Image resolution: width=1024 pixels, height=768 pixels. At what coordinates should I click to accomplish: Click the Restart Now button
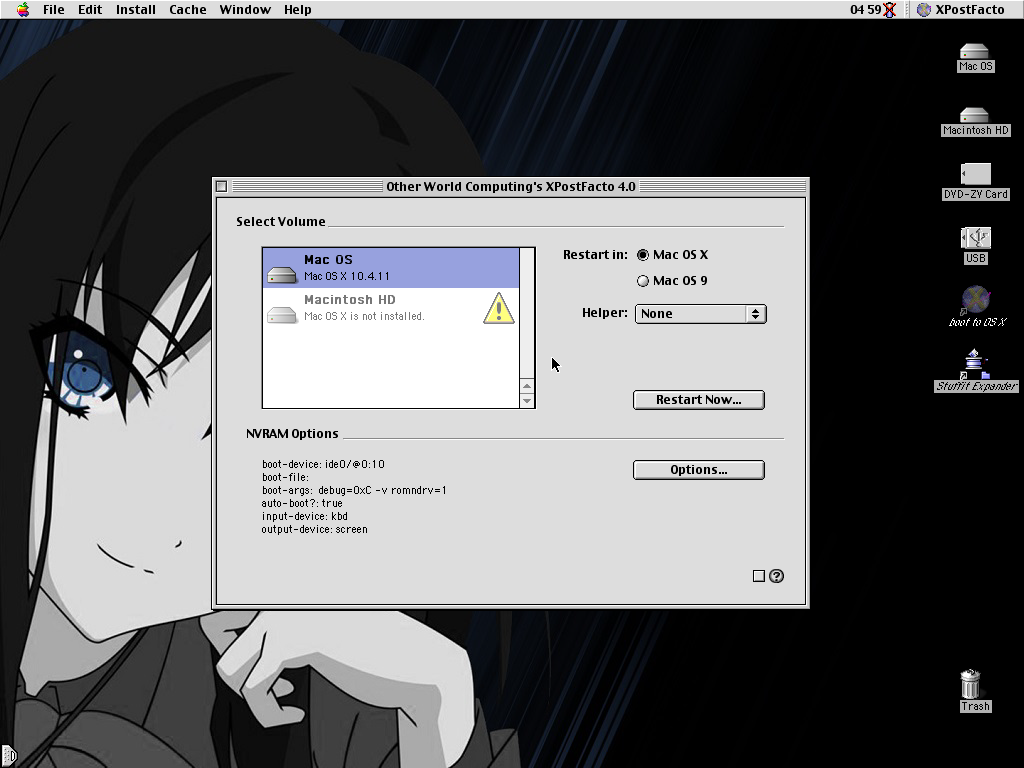click(x=699, y=400)
